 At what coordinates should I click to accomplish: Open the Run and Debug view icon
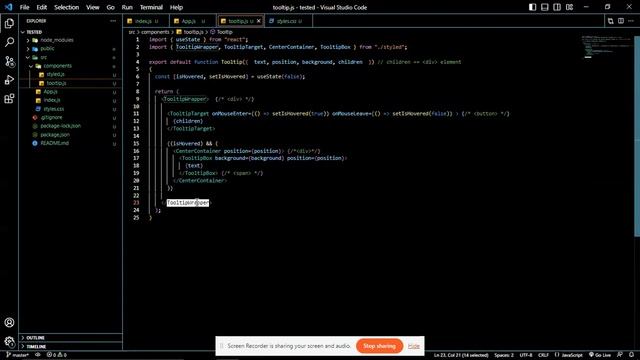9,80
